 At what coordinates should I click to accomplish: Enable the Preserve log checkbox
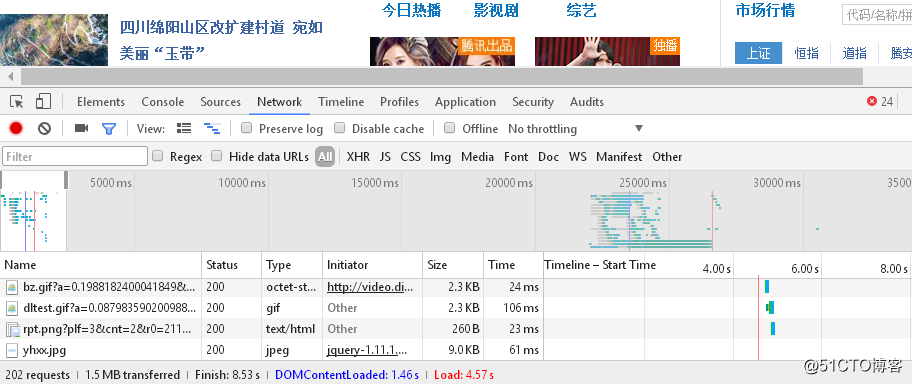click(247, 128)
